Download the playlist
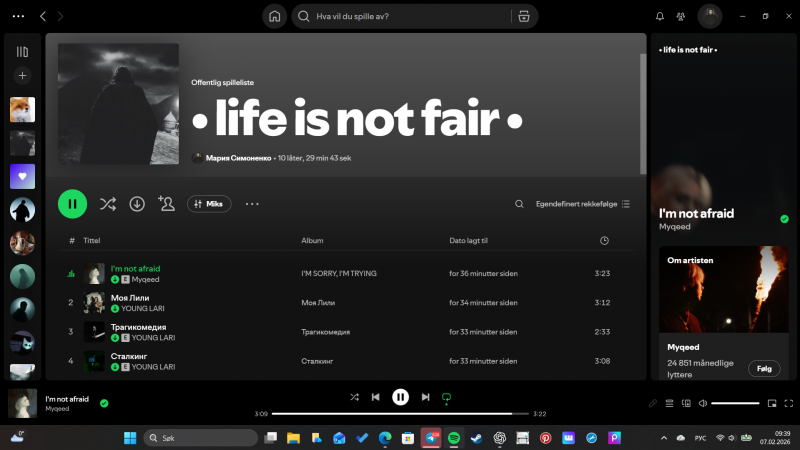The width and height of the screenshot is (800, 450). [137, 204]
